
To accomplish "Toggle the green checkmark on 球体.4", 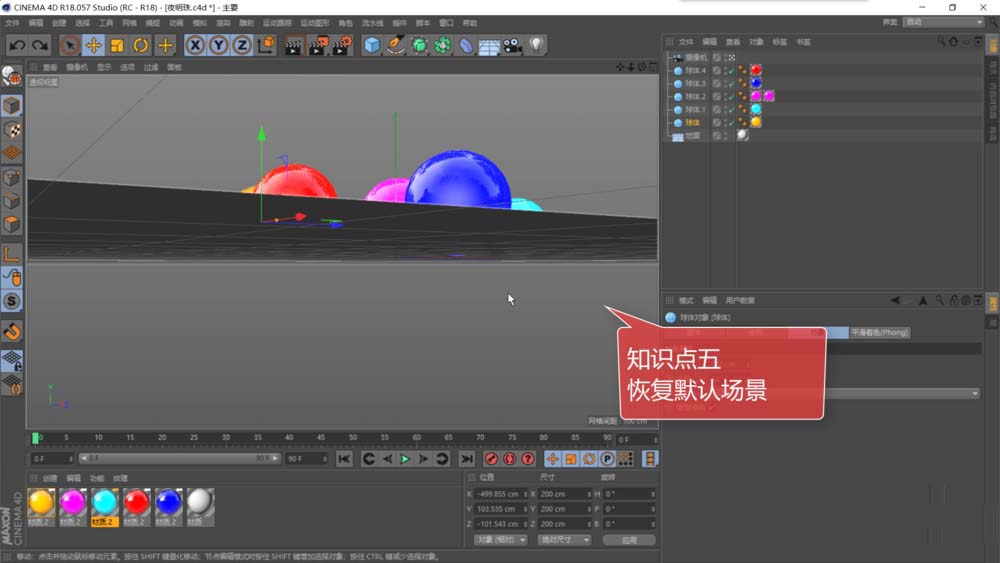I will pyautogui.click(x=732, y=70).
